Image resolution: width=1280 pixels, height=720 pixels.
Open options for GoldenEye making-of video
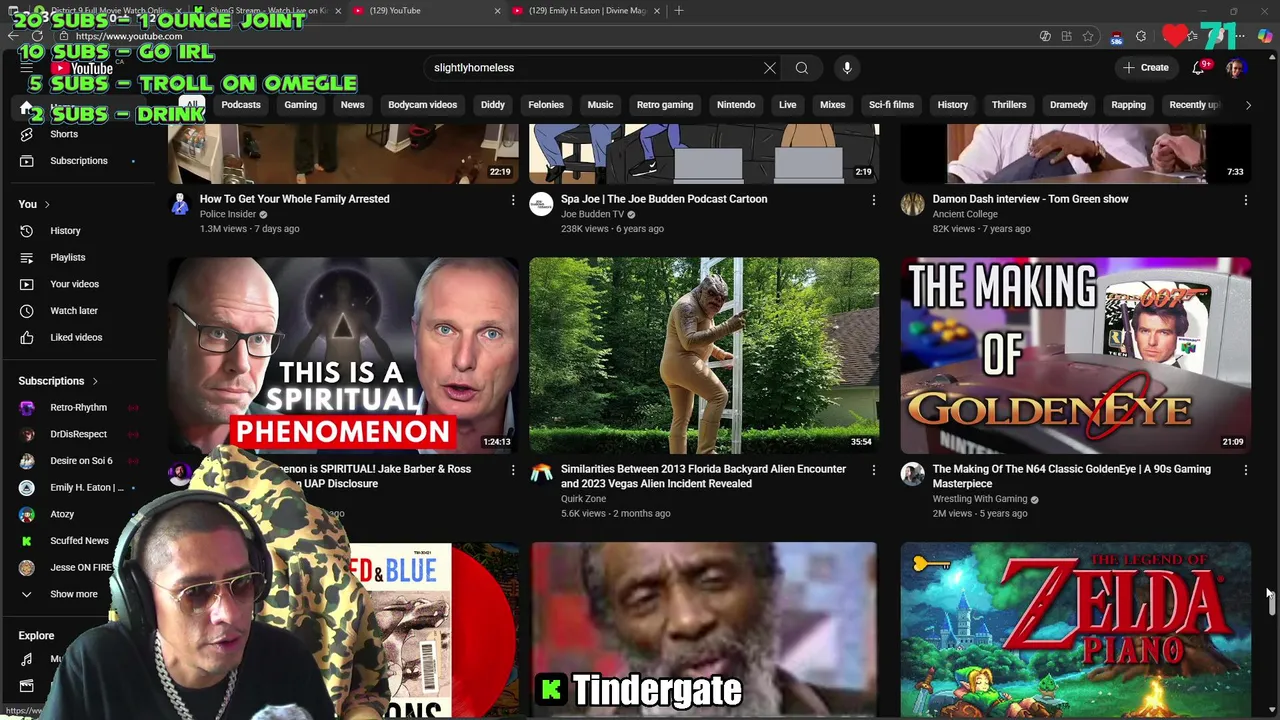[1245, 470]
